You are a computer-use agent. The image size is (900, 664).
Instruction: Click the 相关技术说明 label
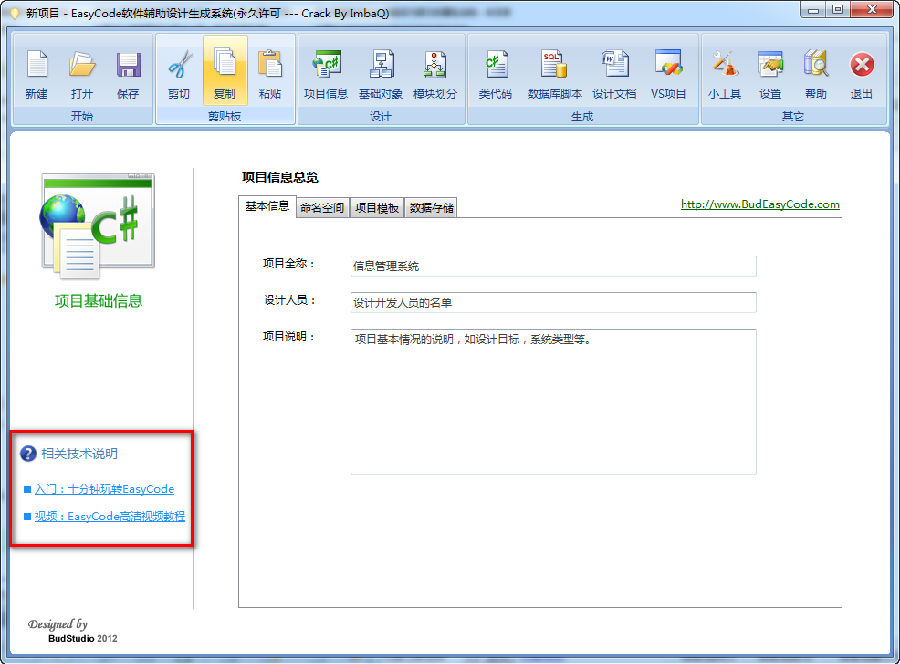pyautogui.click(x=80, y=454)
